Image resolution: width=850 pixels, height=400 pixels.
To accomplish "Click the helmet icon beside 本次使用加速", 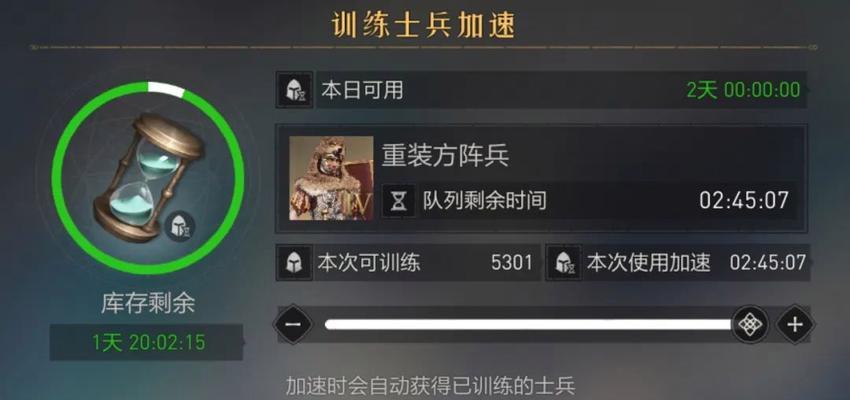I will (564, 263).
